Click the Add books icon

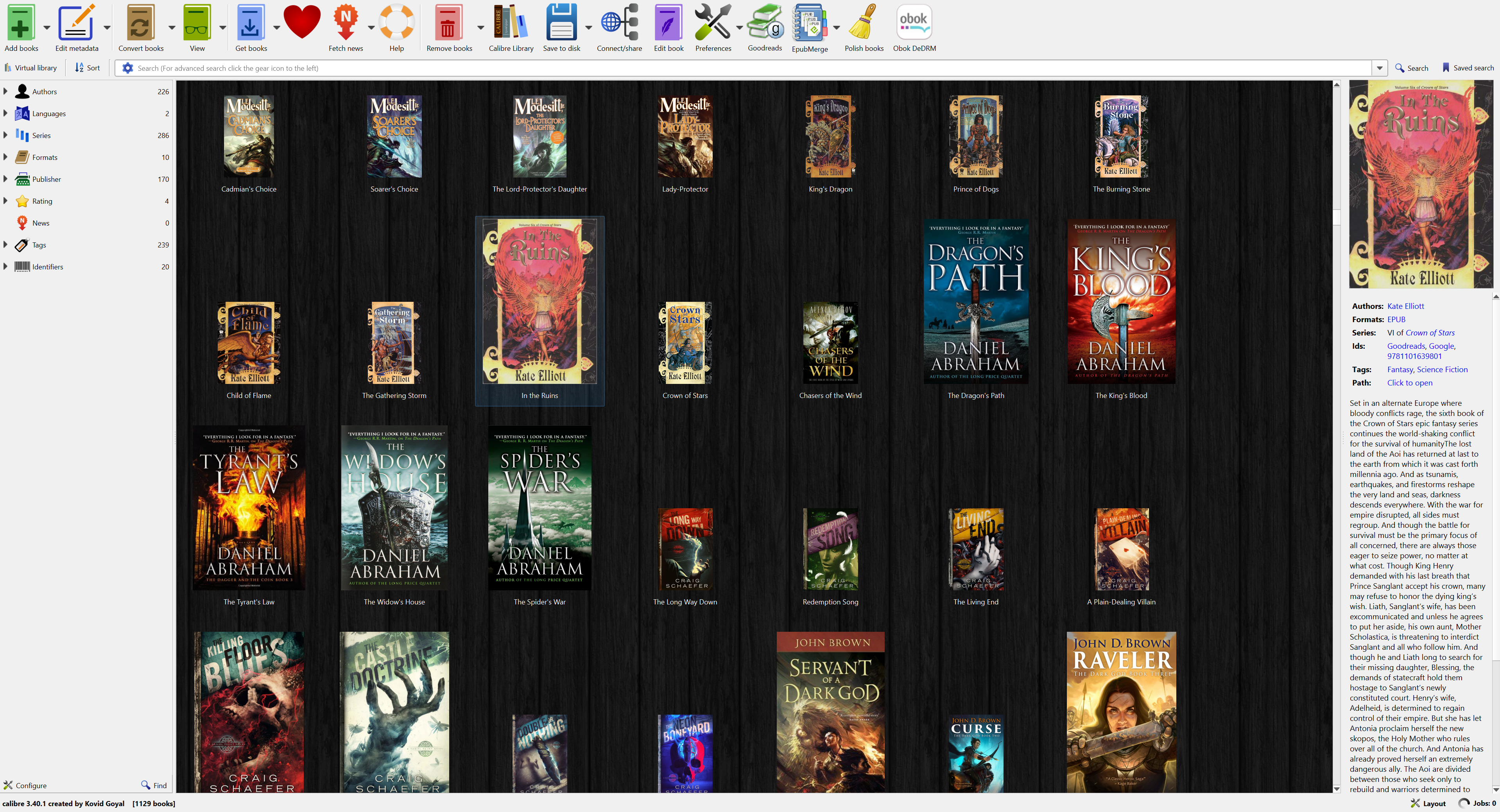(x=21, y=23)
